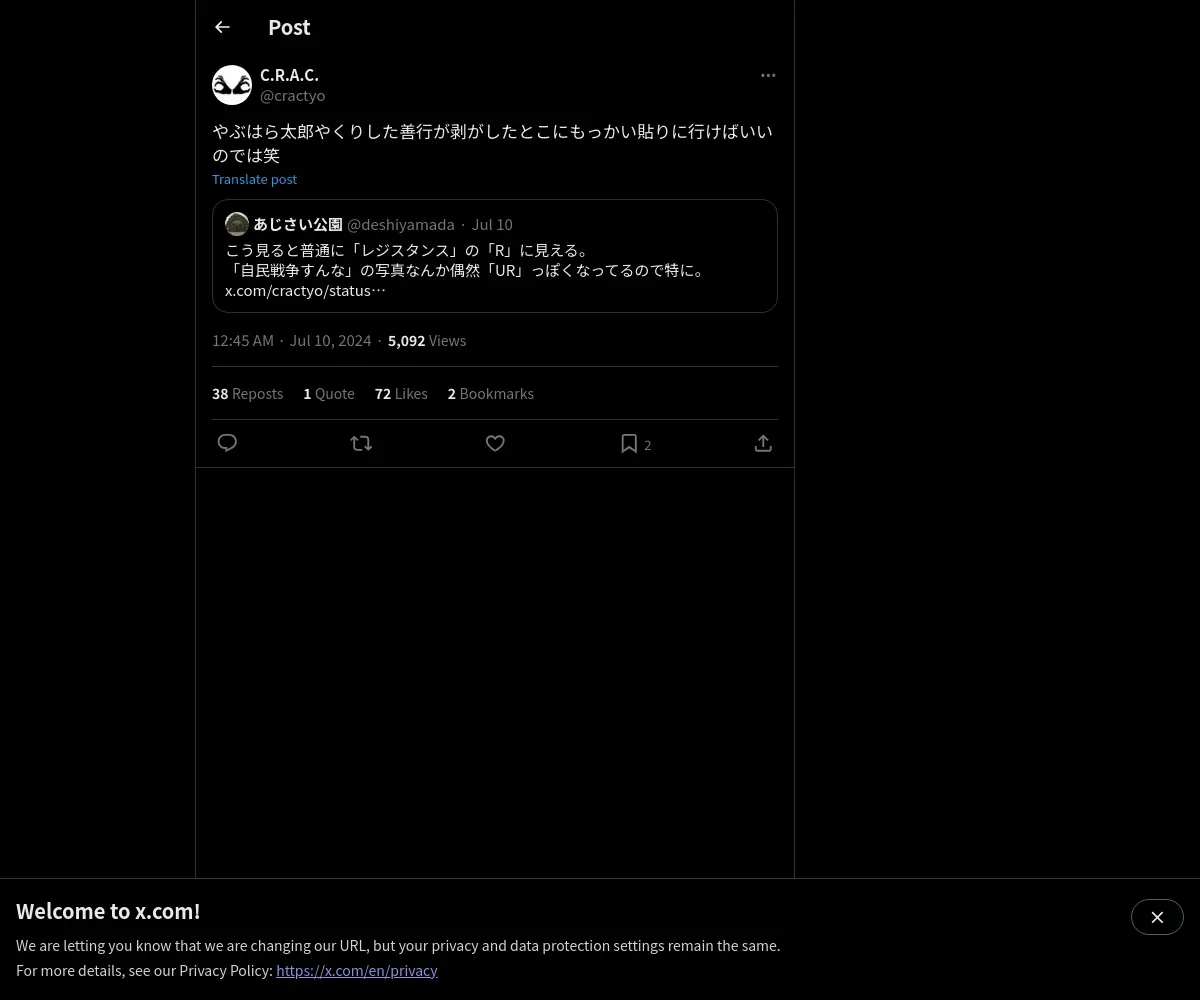Screen dimensions: 1200x1000
Task: Open the @cractyo handle
Action: [292, 96]
